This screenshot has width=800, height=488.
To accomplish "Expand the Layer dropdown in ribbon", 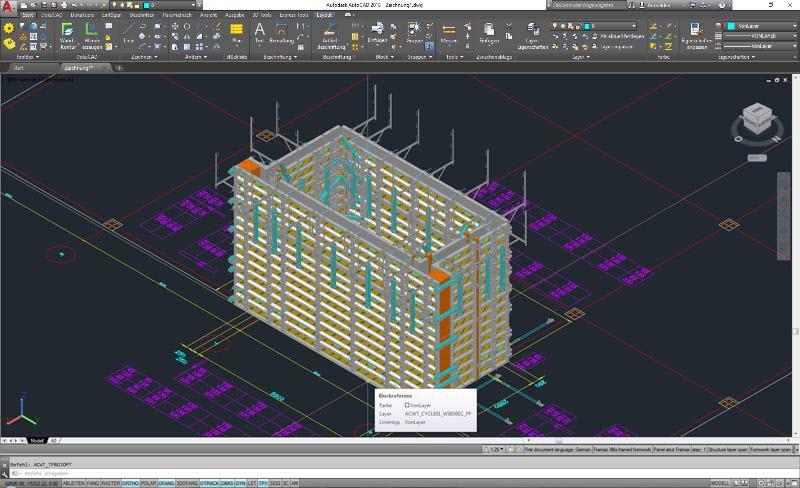I will point(631,26).
